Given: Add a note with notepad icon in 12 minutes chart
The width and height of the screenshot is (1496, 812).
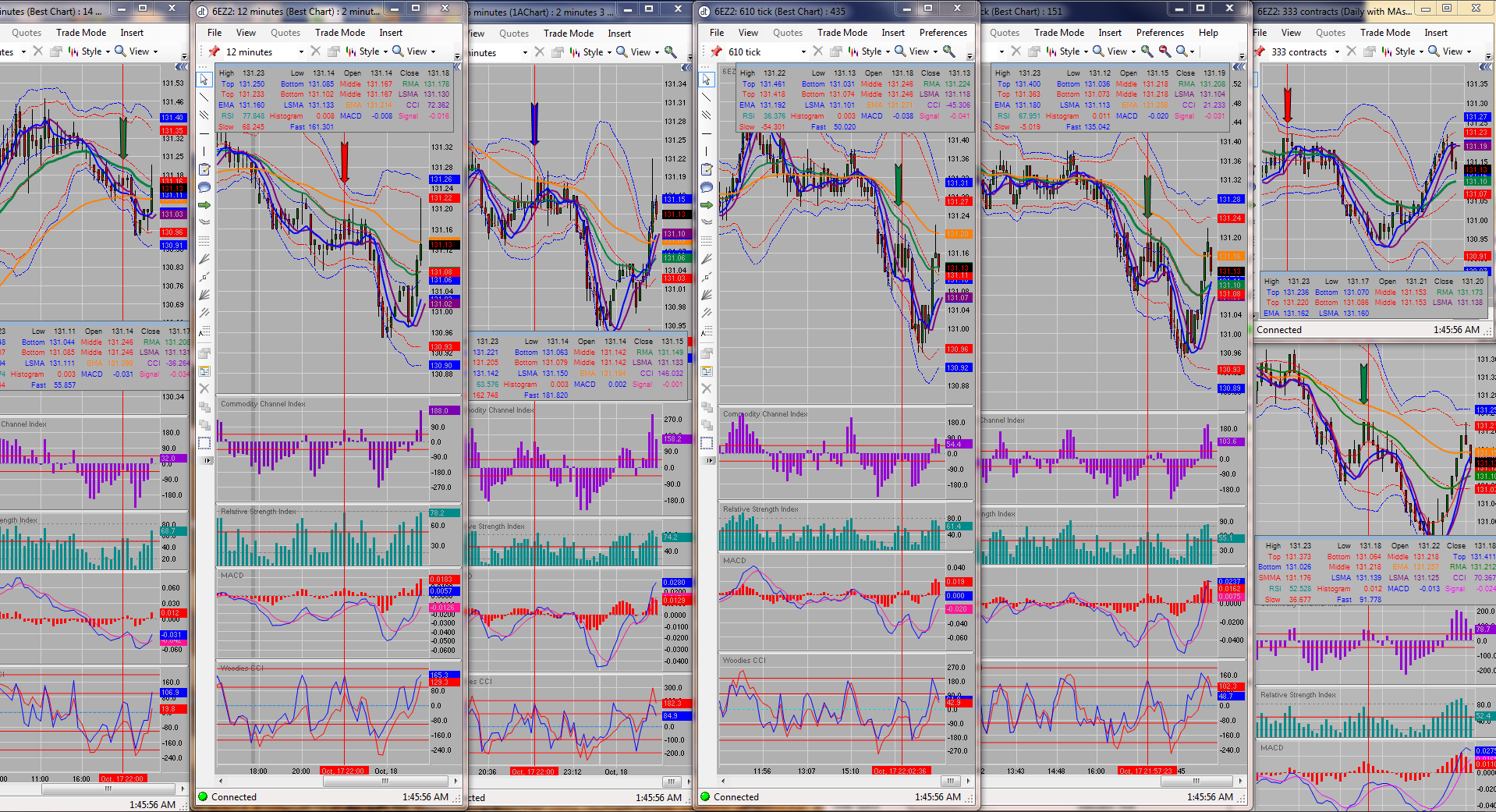Looking at the screenshot, I should click(204, 169).
